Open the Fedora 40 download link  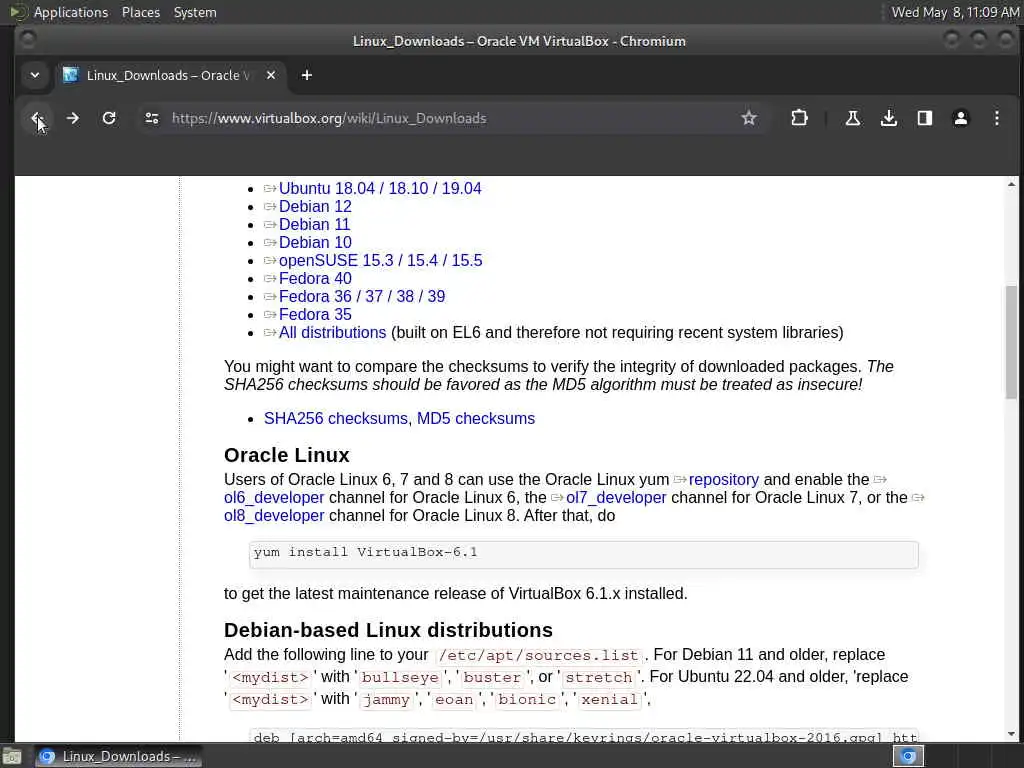(x=315, y=278)
